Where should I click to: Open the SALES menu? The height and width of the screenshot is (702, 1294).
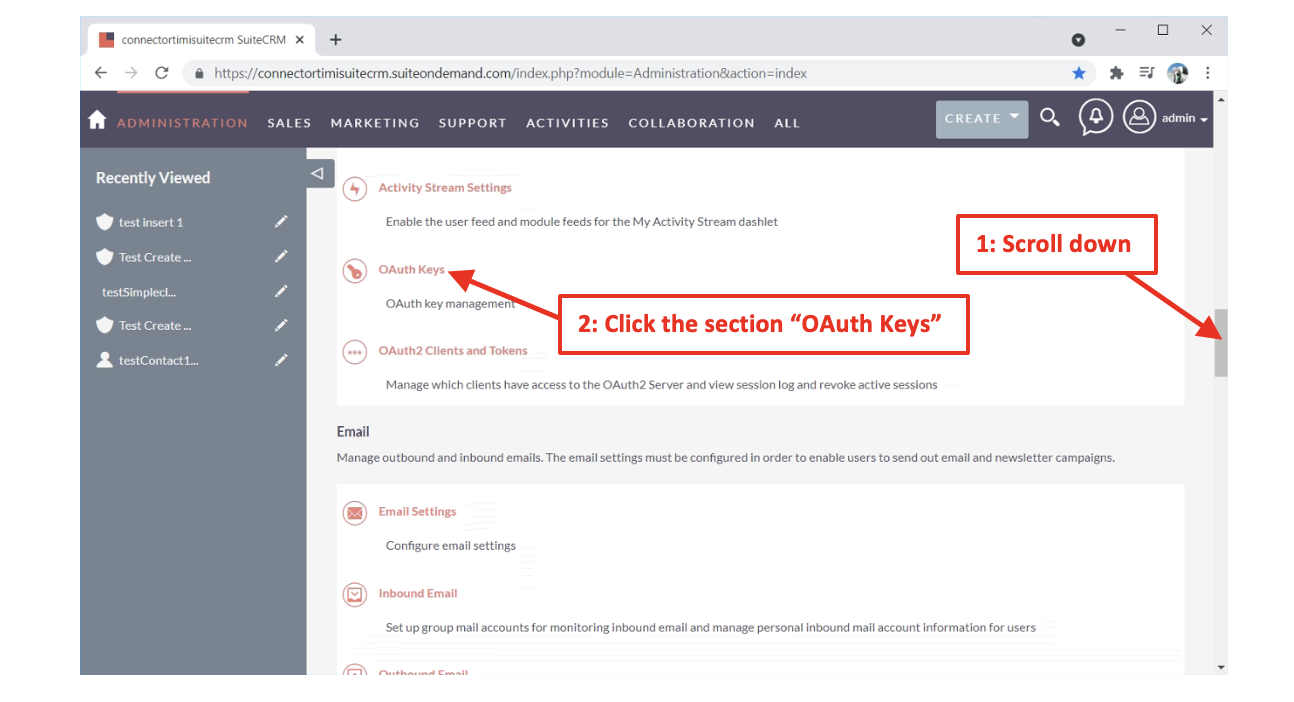[x=289, y=123]
